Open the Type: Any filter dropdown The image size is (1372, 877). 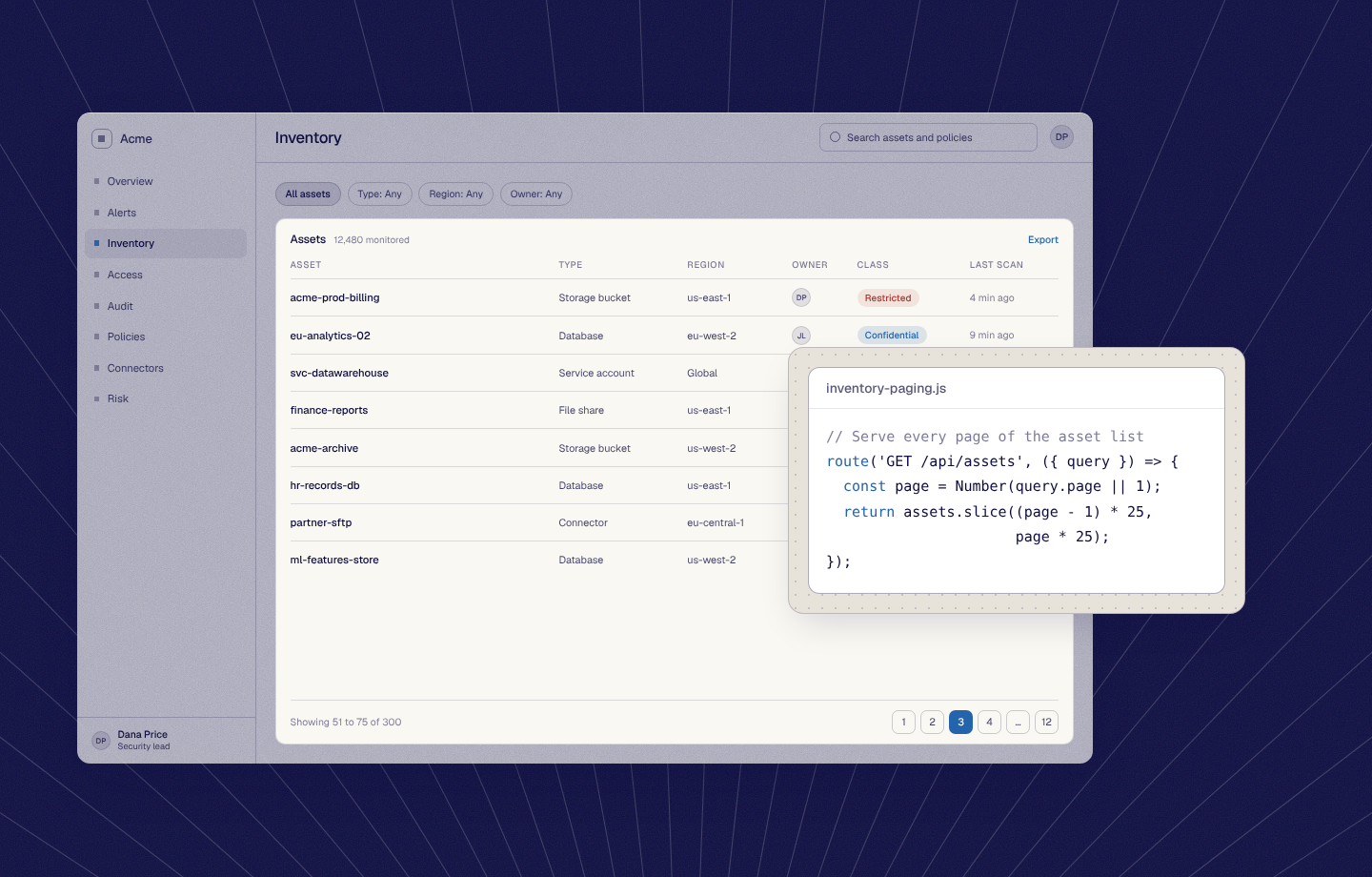pyautogui.click(x=380, y=194)
